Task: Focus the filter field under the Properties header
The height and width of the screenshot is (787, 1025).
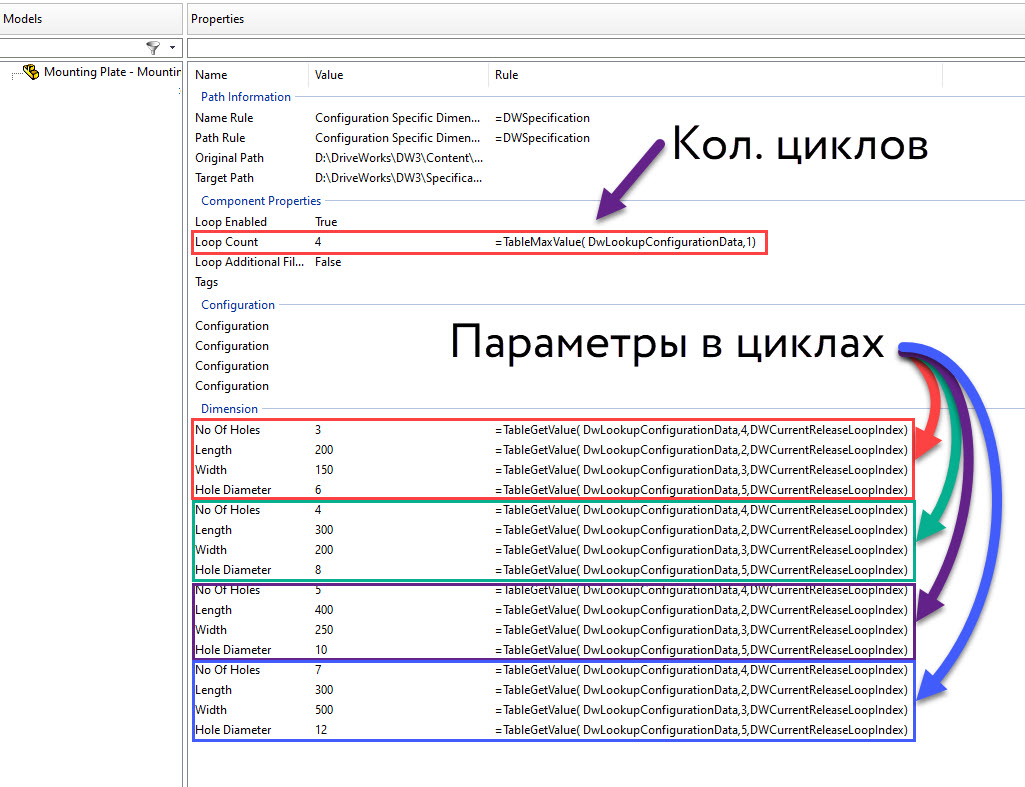Action: point(606,48)
